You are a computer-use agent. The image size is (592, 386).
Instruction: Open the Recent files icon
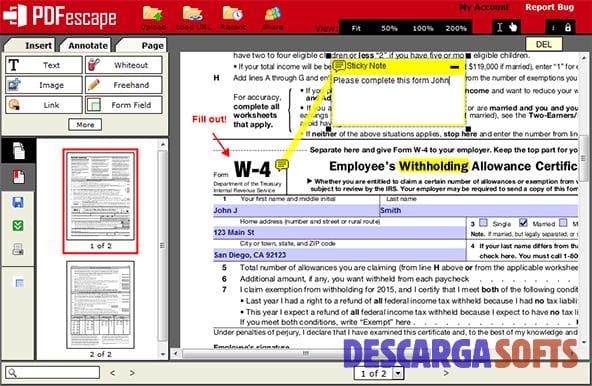tap(233, 14)
